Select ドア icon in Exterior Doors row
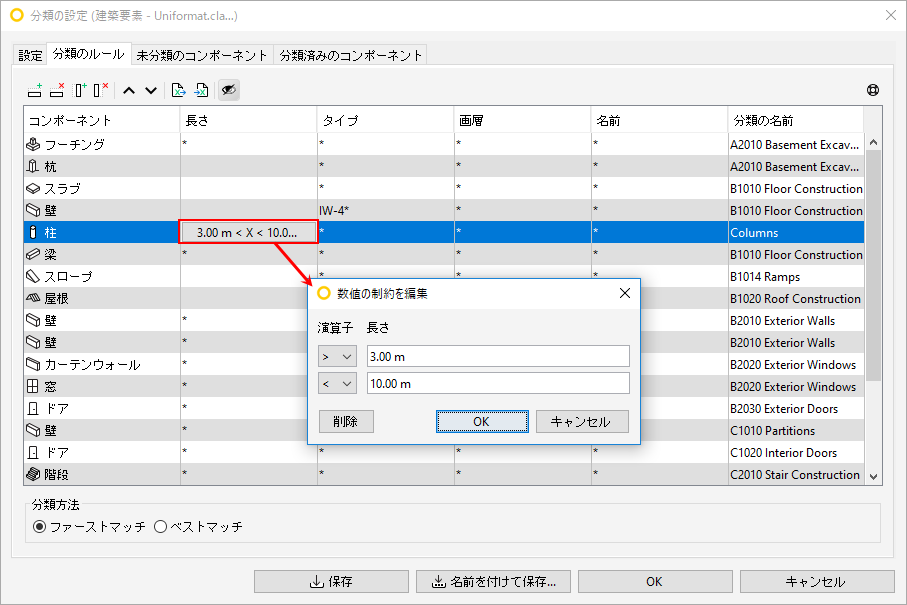 33,408
